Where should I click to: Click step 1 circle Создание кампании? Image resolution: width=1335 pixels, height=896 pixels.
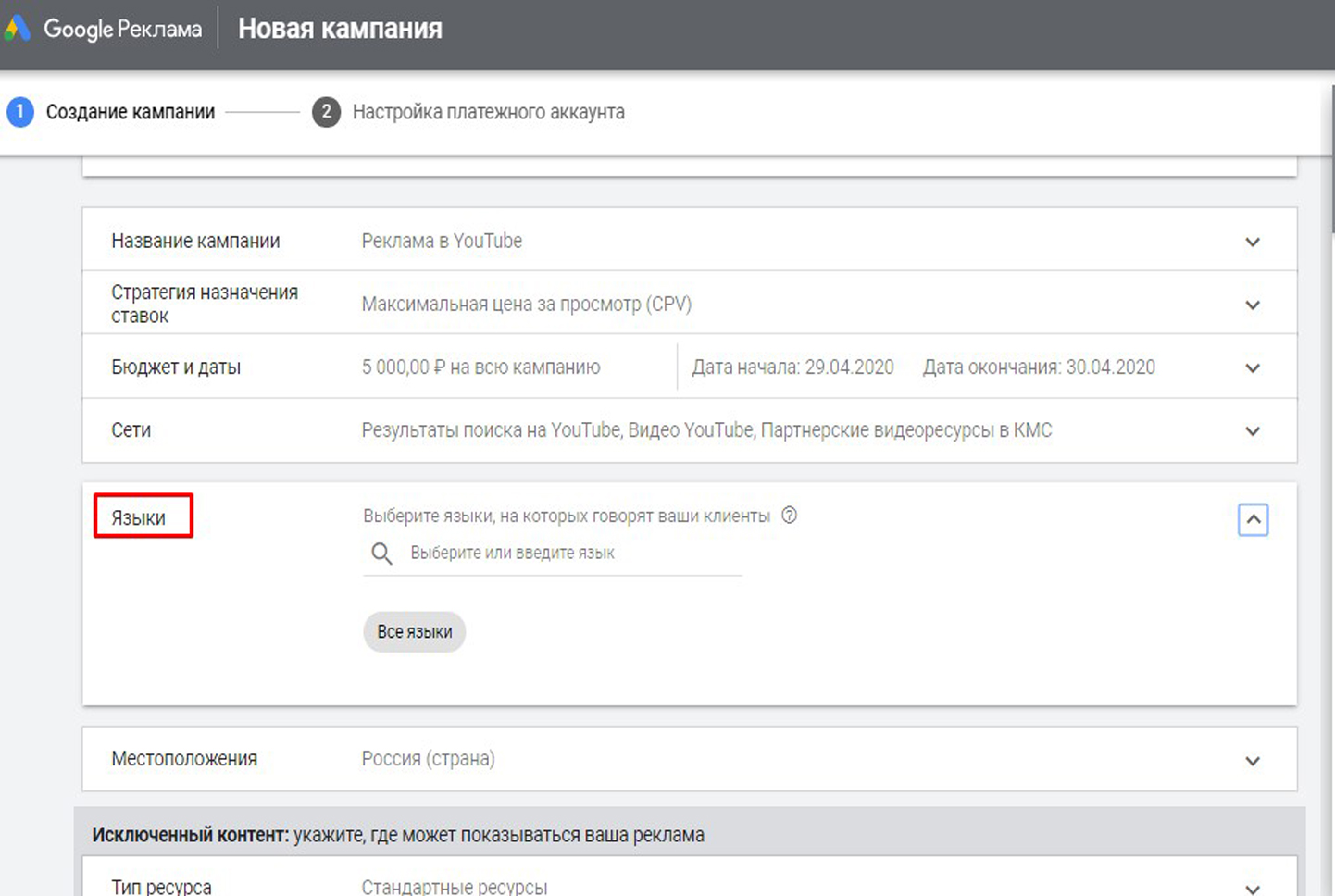(x=20, y=112)
